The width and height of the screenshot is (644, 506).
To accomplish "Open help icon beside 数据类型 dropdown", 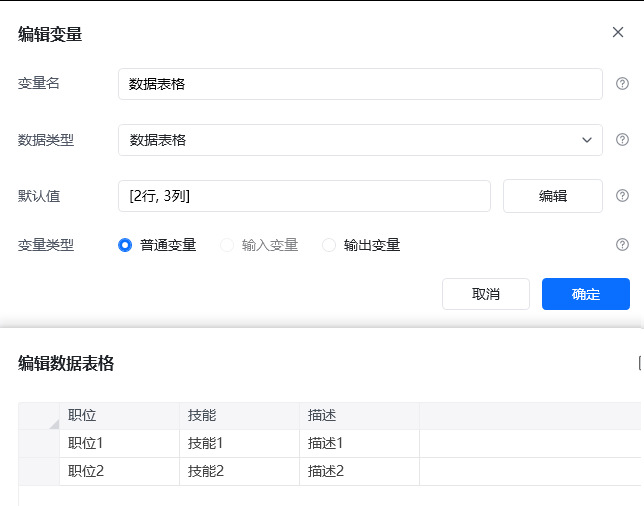I will click(x=622, y=140).
